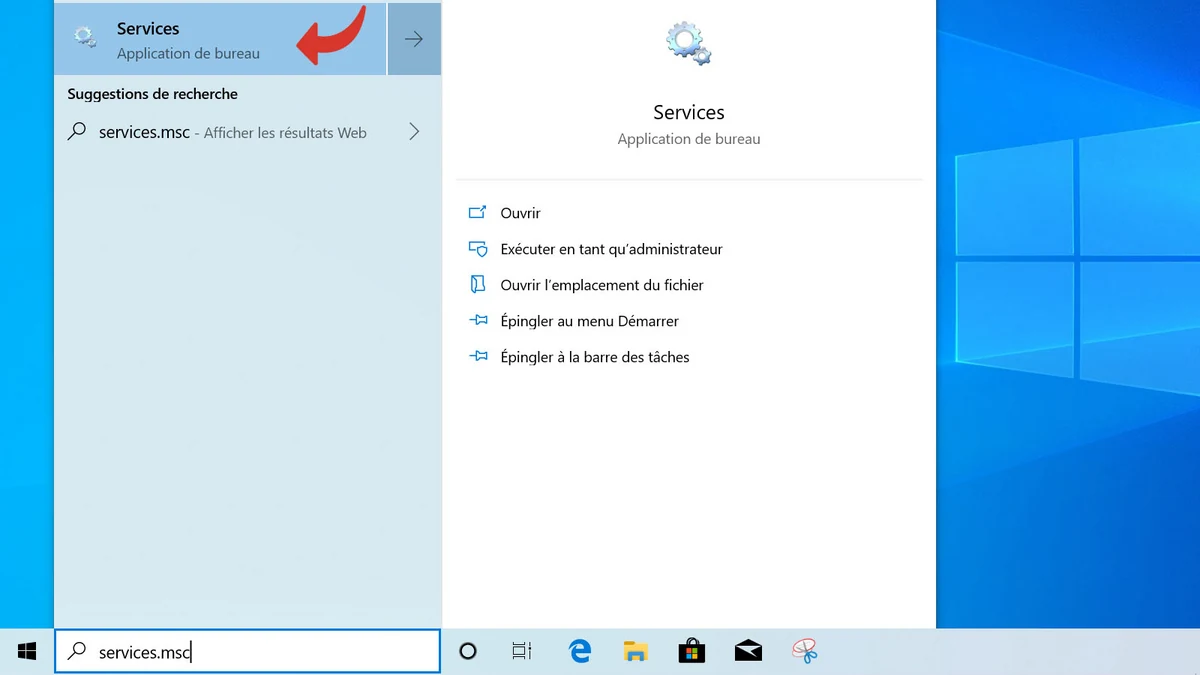The image size is (1200, 675).
Task: Click Ouvrir l'emplacement du fichier
Action: [602, 285]
